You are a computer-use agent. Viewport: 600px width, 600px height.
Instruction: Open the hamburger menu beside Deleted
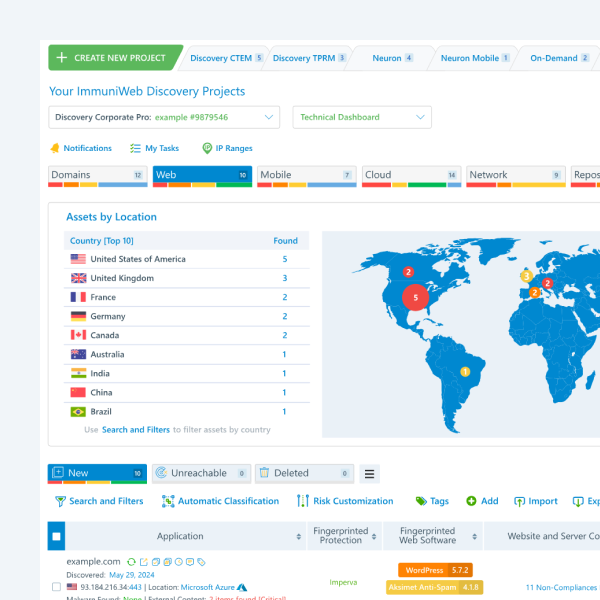coord(369,474)
